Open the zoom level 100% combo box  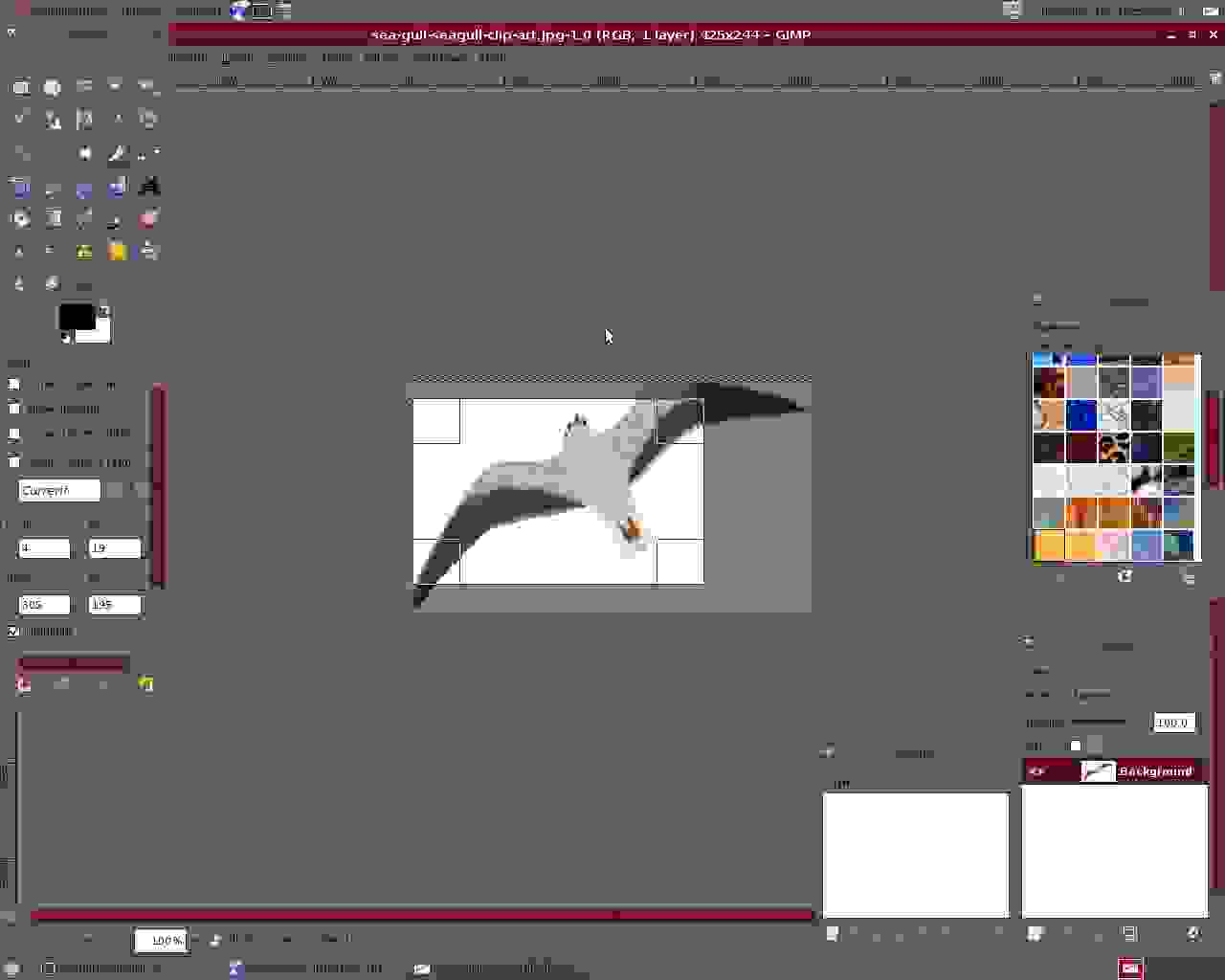(162, 940)
